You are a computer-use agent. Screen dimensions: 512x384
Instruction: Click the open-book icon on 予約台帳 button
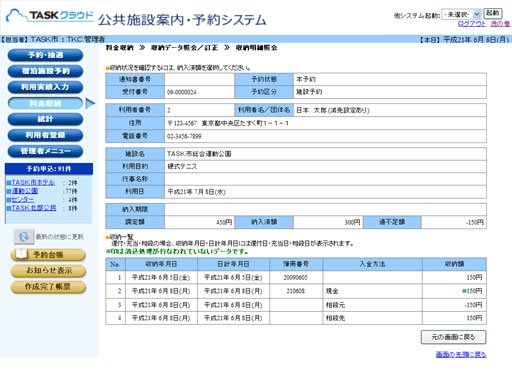(21, 254)
